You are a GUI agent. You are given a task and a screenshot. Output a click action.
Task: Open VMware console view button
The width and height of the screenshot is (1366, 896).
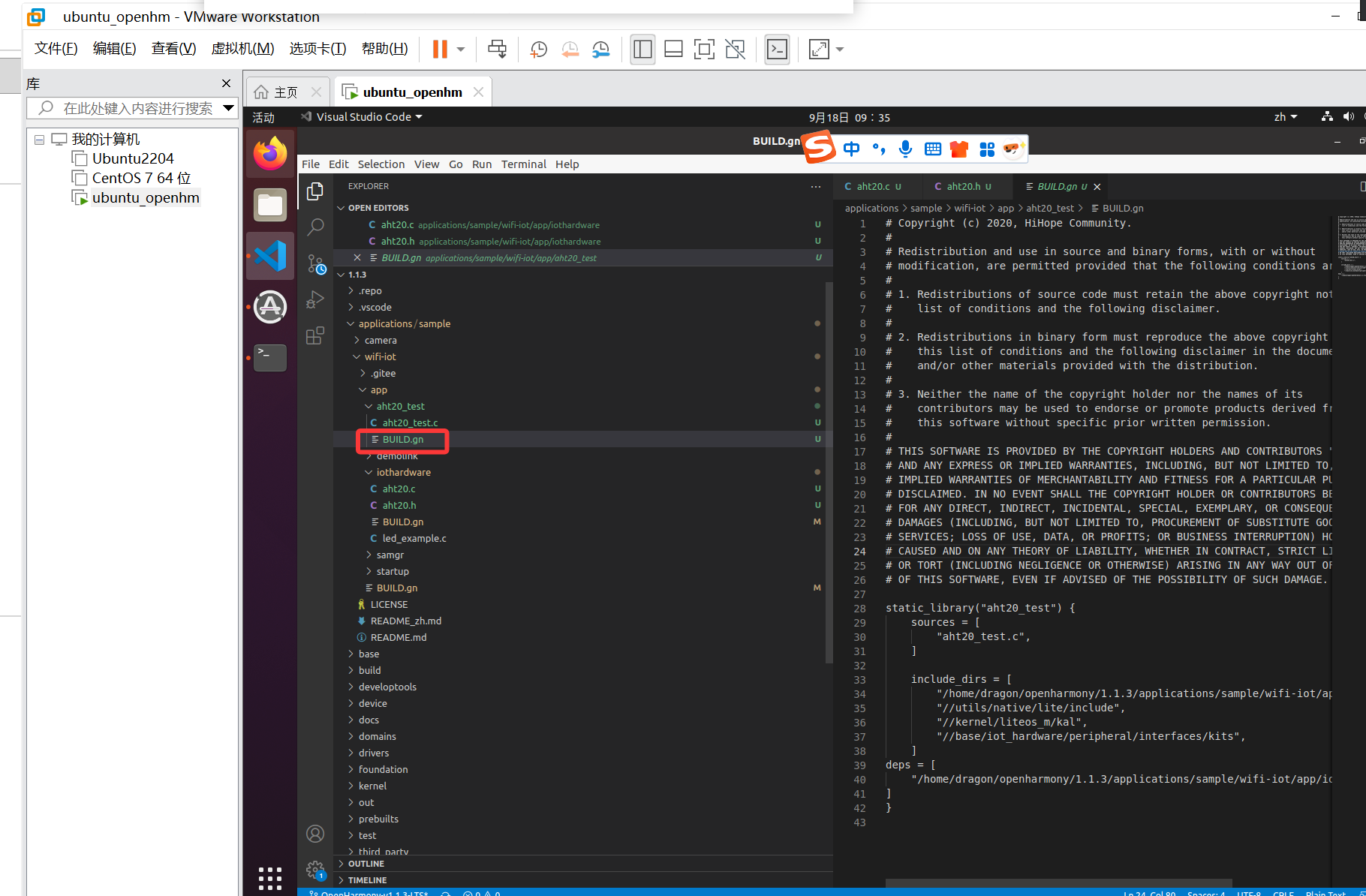[778, 50]
